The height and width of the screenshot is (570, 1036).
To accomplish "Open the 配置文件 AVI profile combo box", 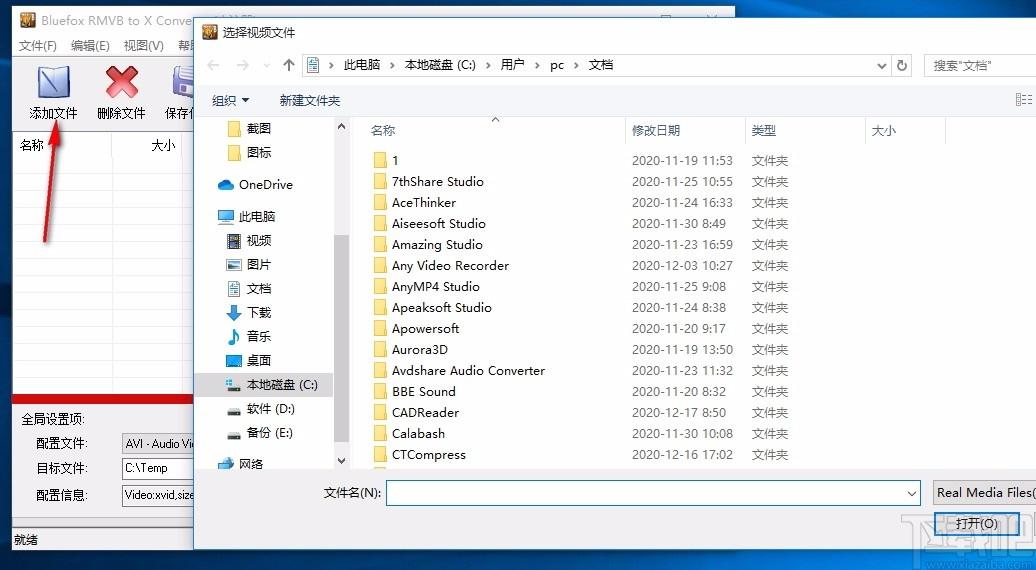I will (x=158, y=444).
